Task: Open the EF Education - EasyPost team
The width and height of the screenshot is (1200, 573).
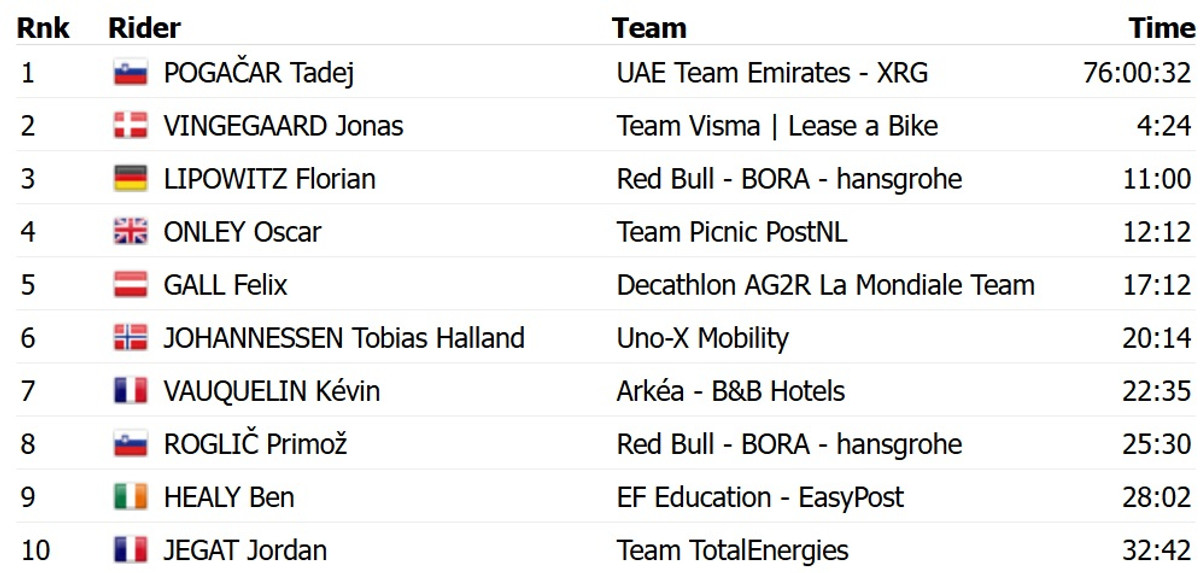Action: click(x=760, y=497)
